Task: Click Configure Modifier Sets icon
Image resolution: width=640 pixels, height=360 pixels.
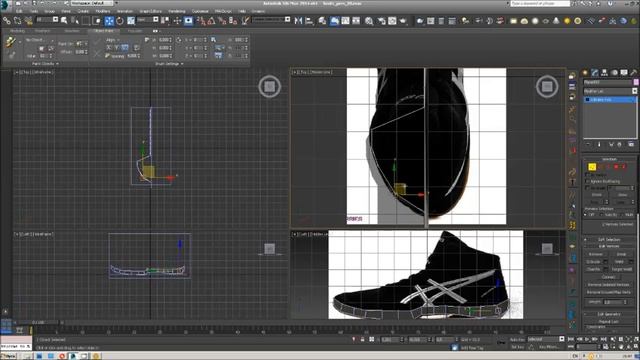Action: point(631,144)
